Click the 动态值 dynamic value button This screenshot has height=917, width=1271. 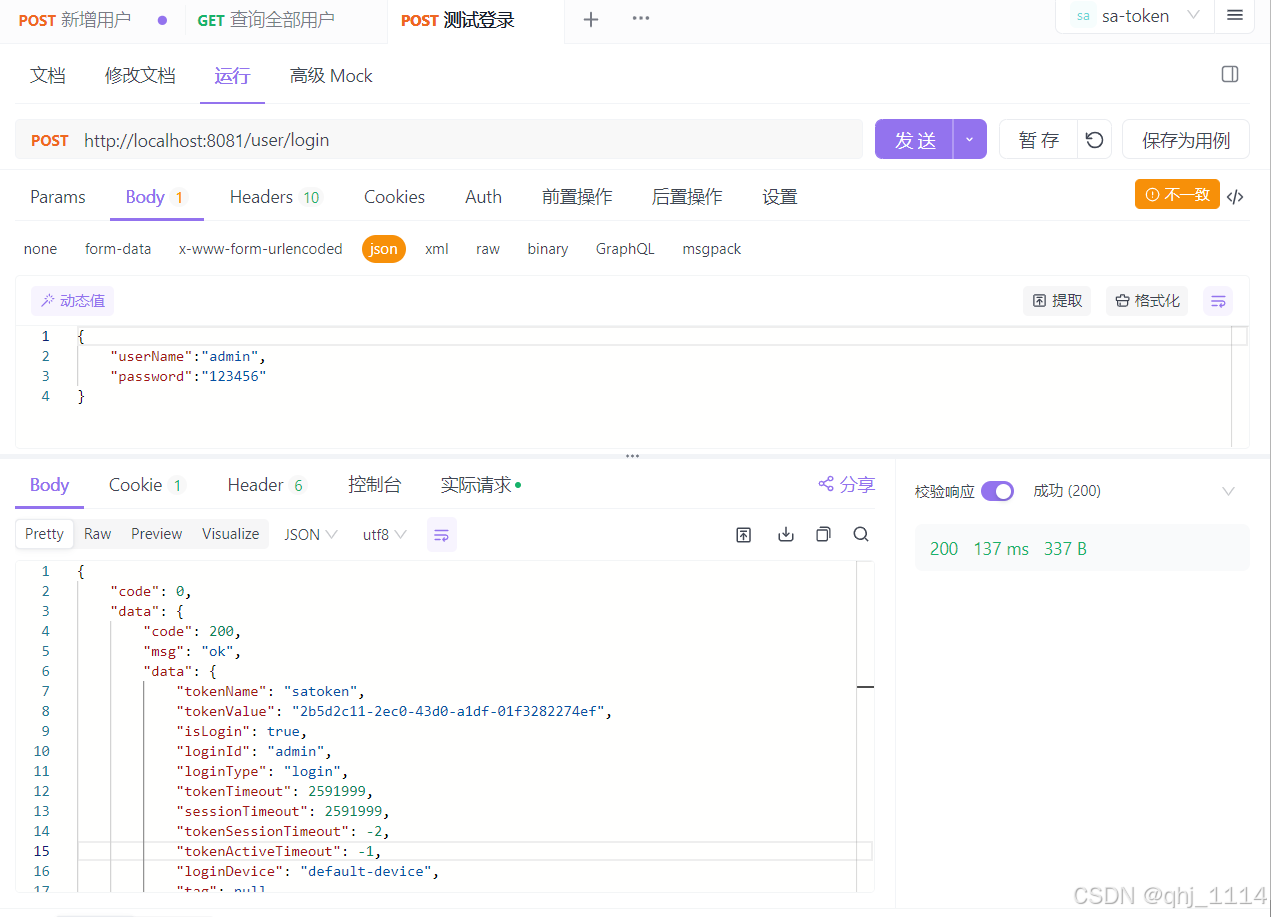pos(73,300)
